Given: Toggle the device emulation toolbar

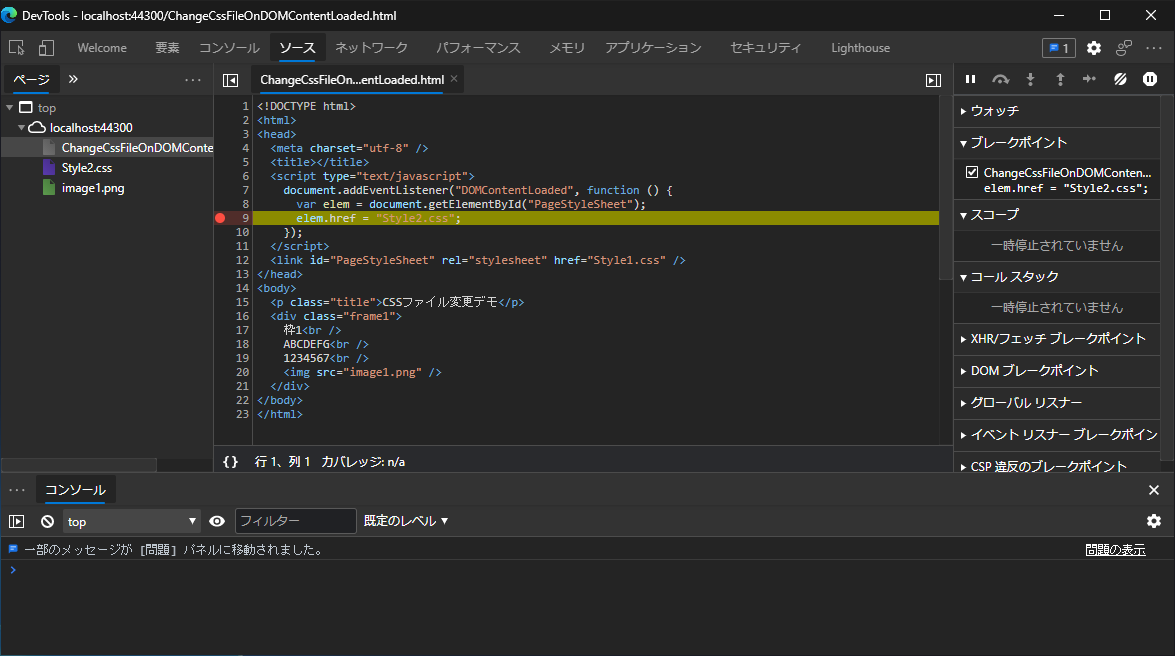Looking at the screenshot, I should tap(44, 47).
